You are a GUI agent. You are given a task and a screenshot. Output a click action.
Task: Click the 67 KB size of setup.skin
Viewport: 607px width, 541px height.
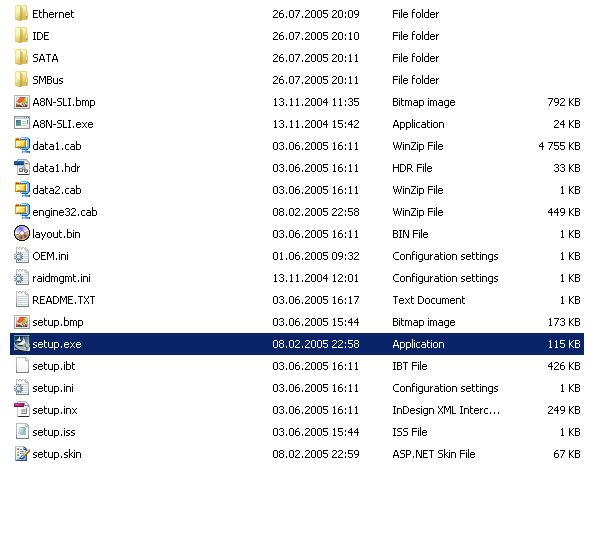pos(567,454)
